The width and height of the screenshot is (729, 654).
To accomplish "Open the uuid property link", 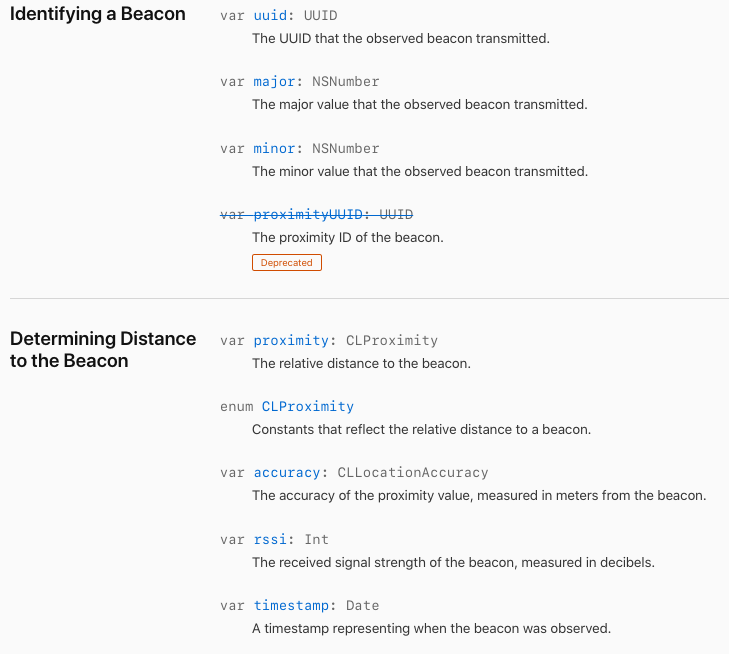I will (x=270, y=16).
